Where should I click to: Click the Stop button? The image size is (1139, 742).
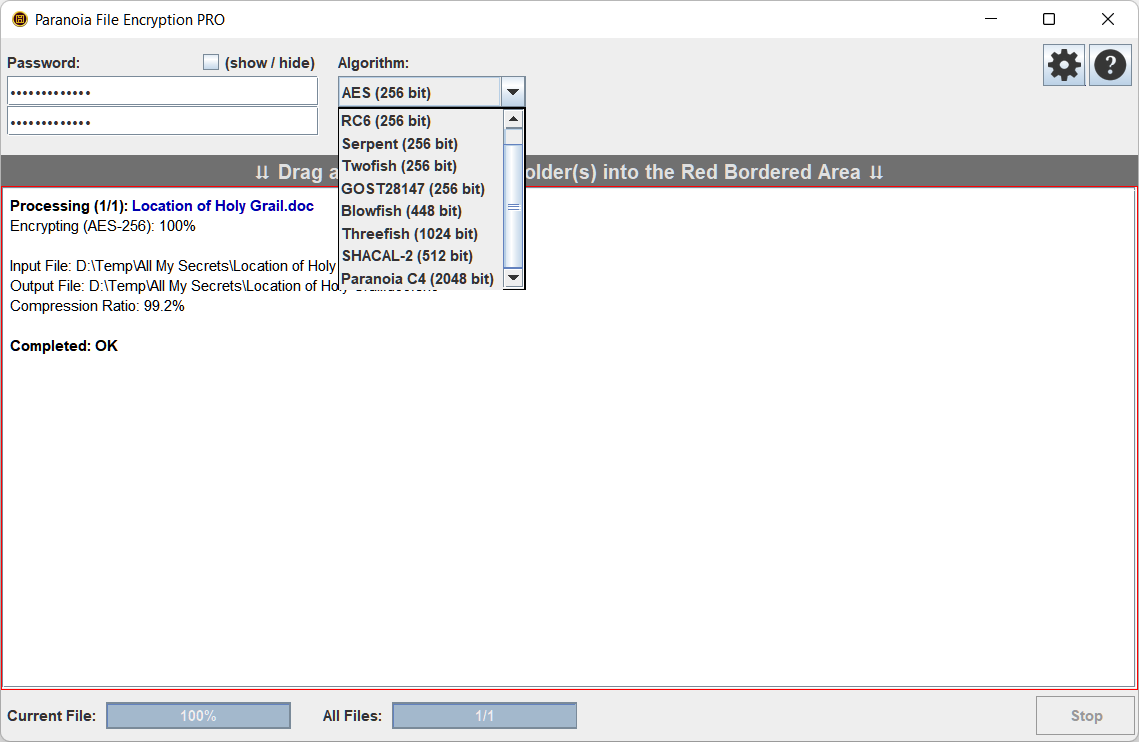(x=1085, y=715)
